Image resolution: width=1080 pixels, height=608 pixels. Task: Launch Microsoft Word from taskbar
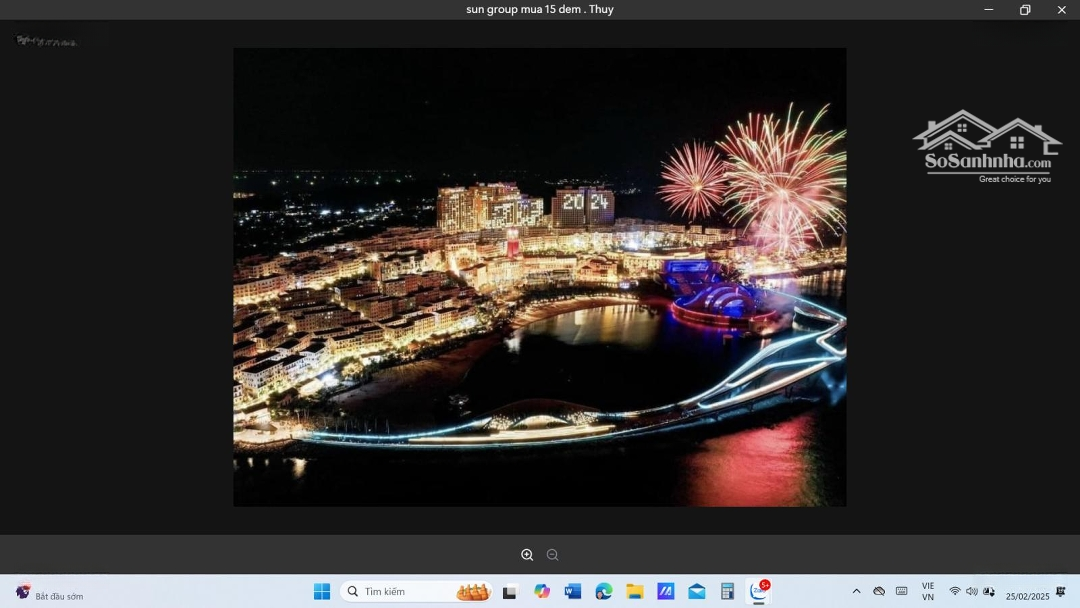pos(573,591)
